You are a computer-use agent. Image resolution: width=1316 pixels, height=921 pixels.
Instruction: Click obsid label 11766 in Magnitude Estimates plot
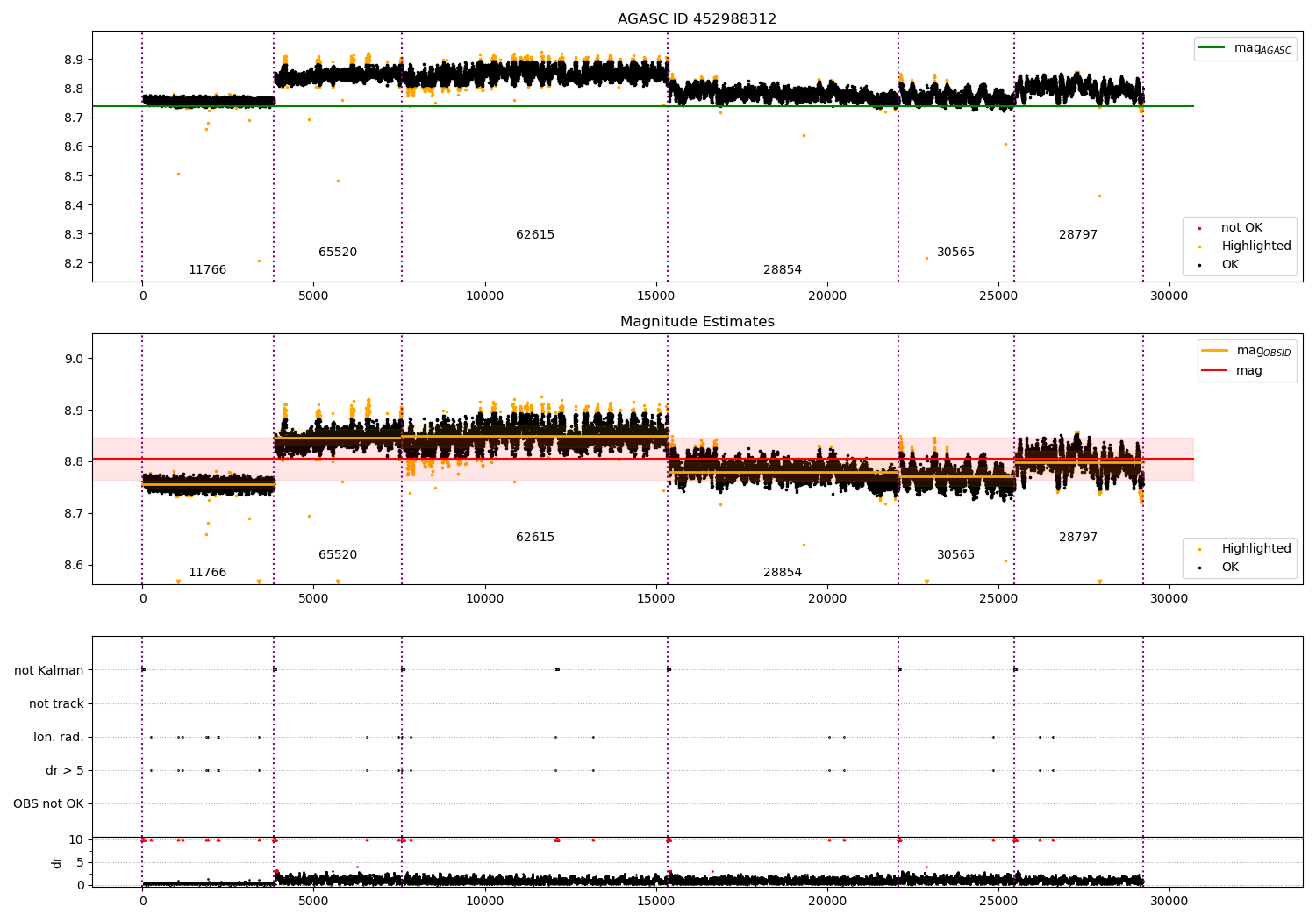207,573
